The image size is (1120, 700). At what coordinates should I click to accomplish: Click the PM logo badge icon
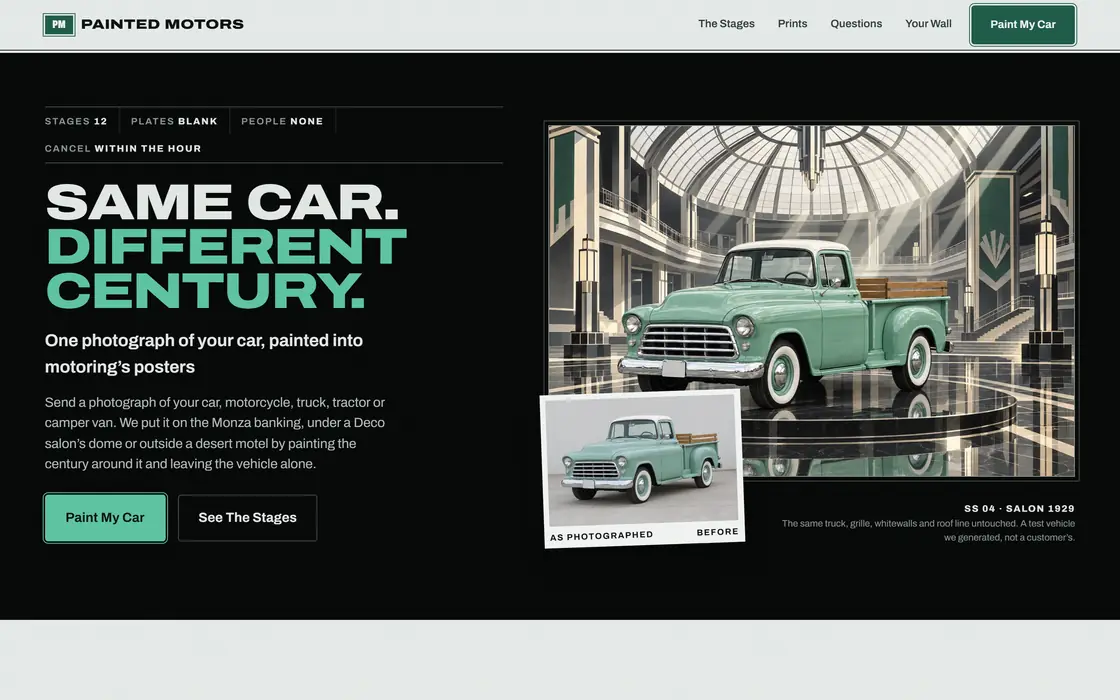point(59,24)
